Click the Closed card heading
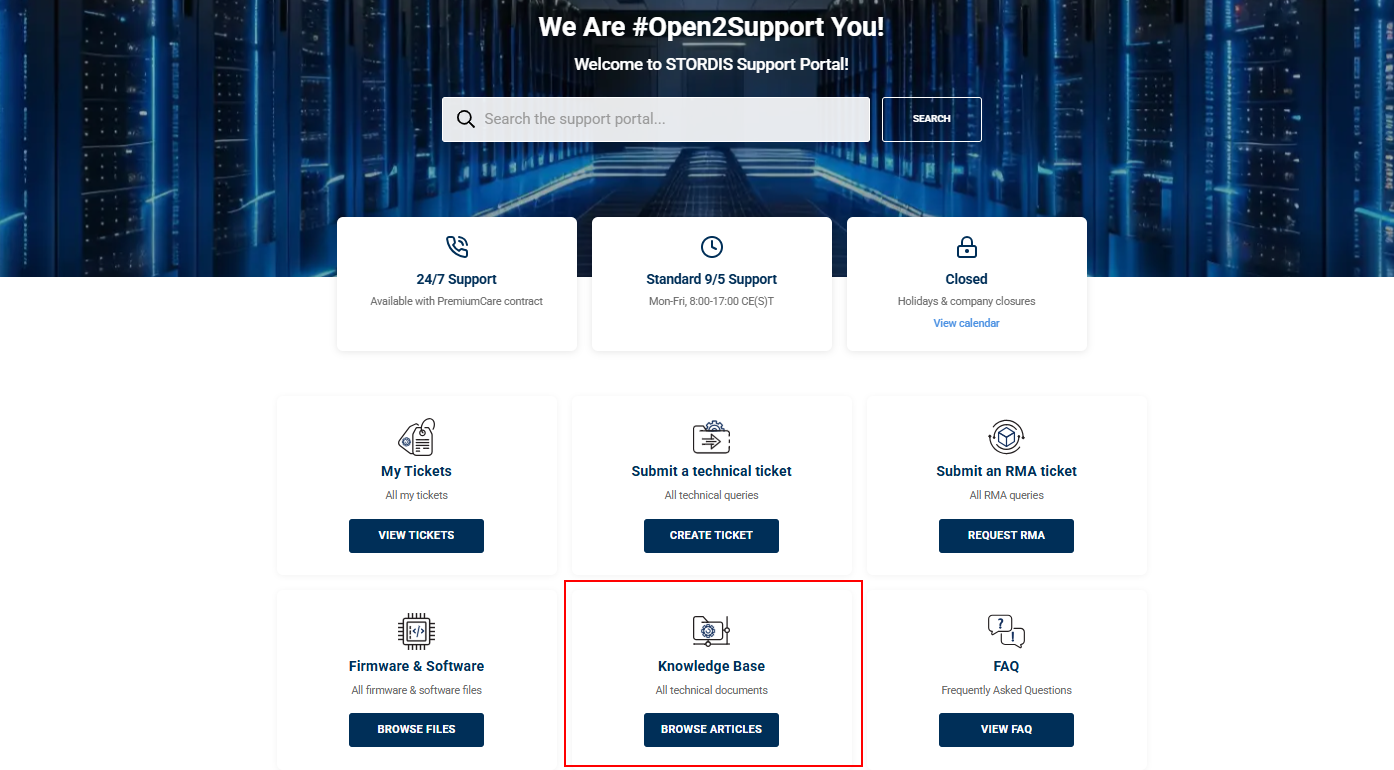Screen dimensions: 1394x770 click(x=966, y=279)
